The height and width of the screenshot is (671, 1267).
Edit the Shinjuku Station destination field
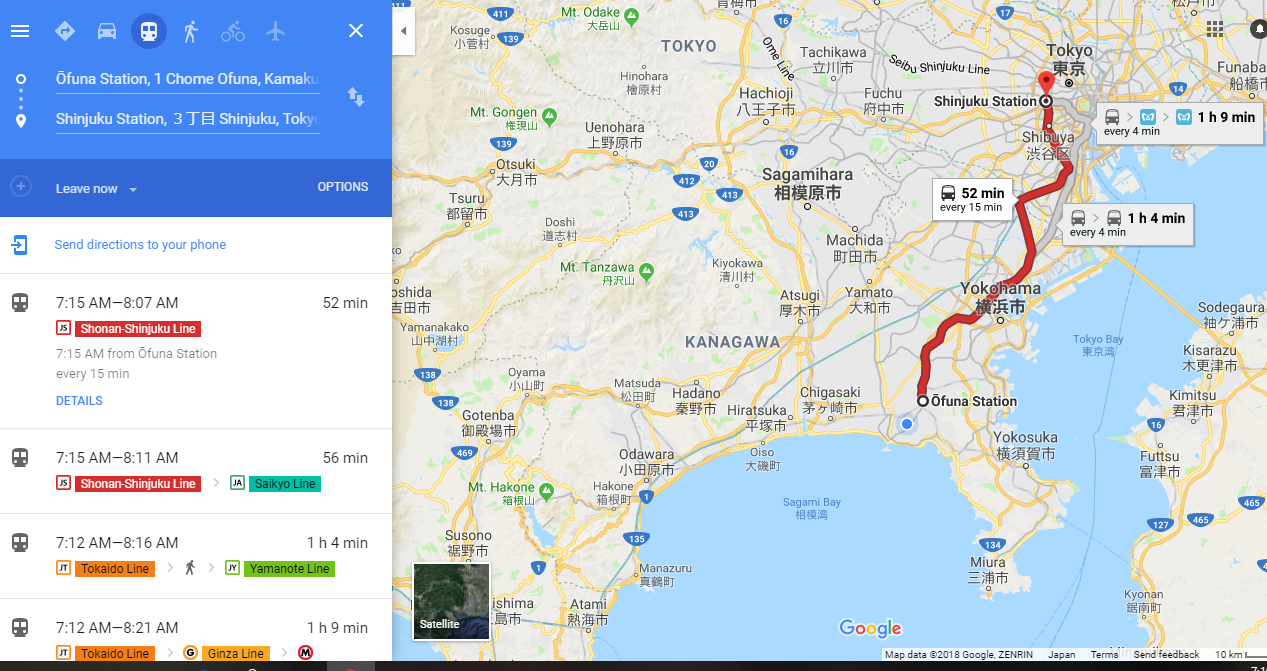(187, 119)
